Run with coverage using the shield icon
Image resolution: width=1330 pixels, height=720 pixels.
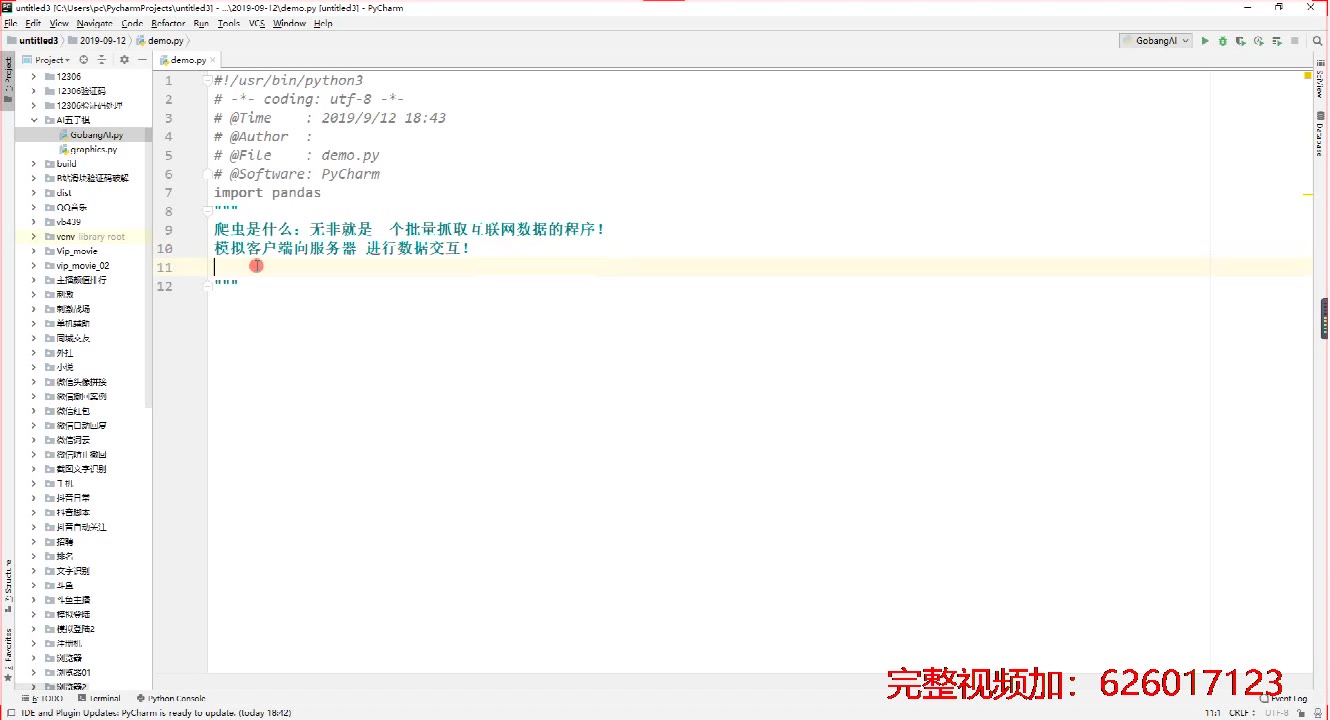point(1240,41)
